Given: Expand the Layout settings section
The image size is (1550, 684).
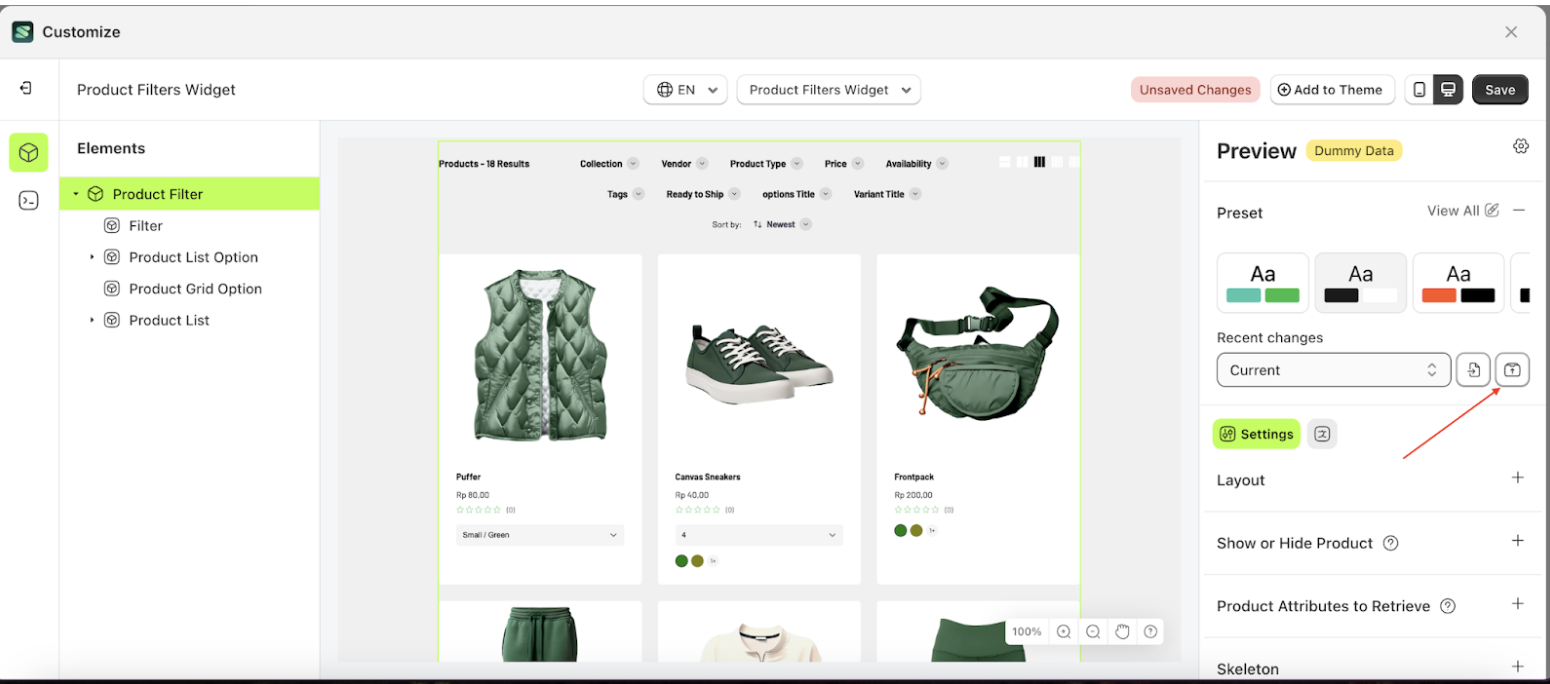Looking at the screenshot, I should [x=1517, y=478].
